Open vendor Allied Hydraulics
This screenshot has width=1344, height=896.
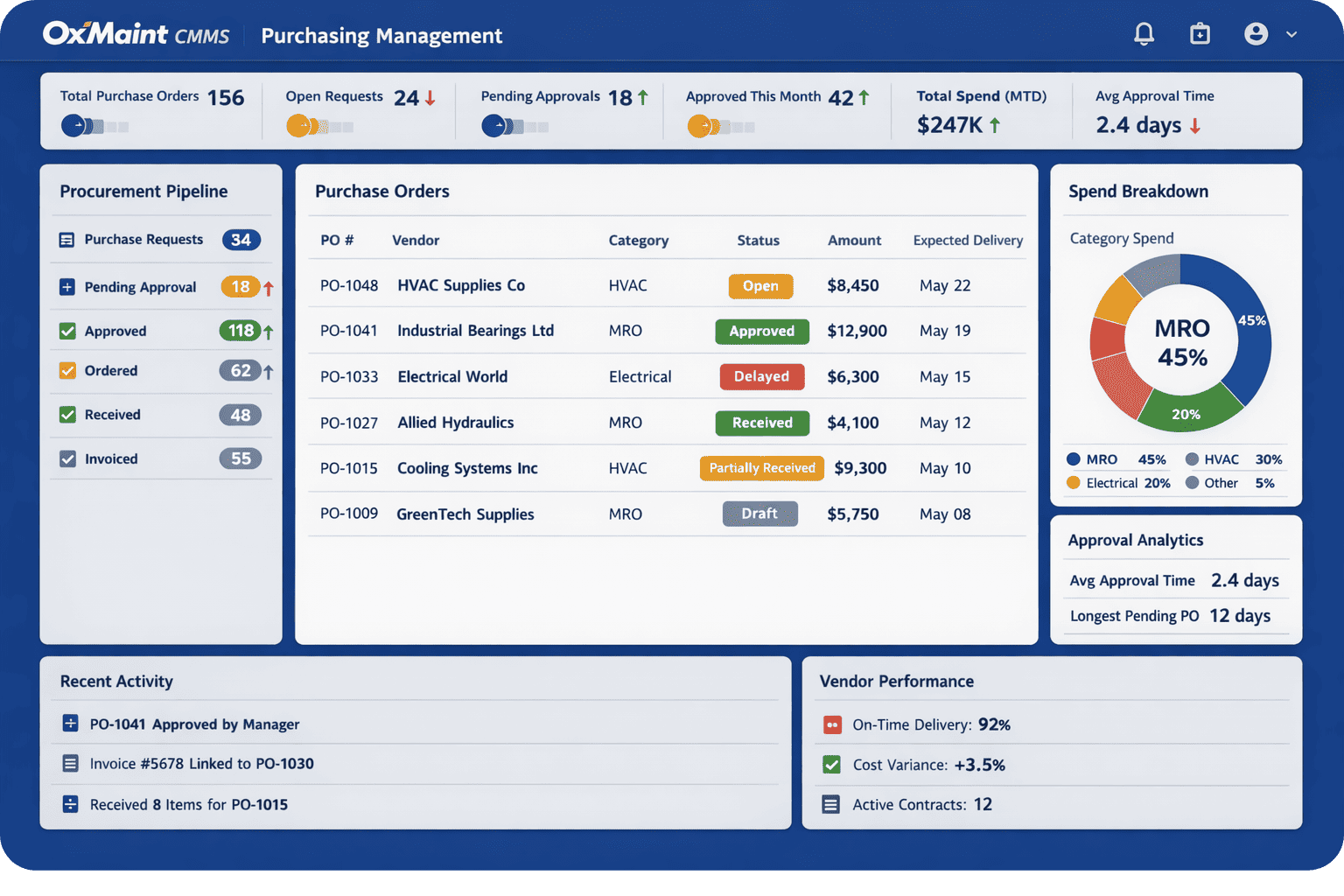pyautogui.click(x=456, y=423)
